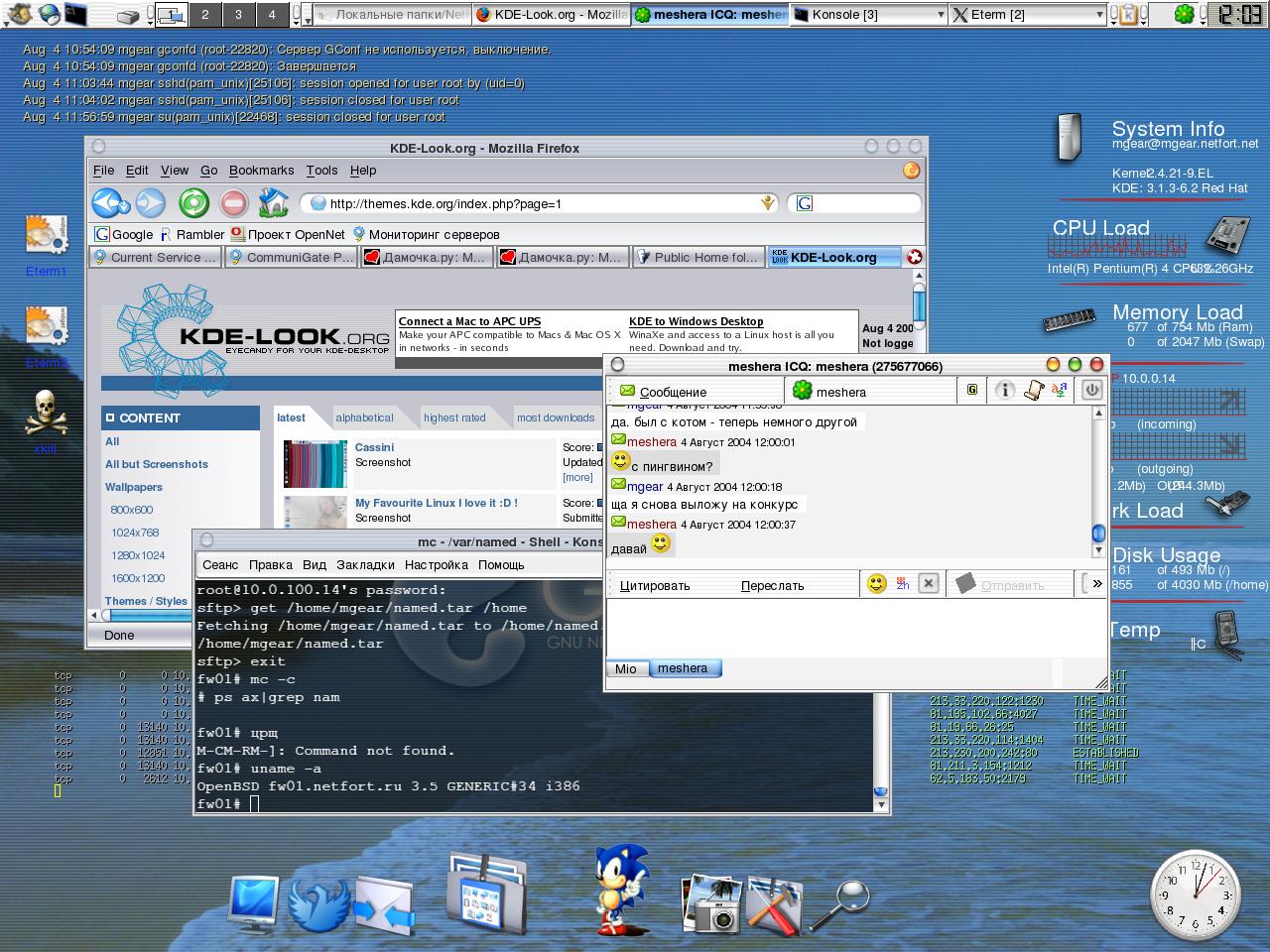Reload the page in Firefox
The width and height of the screenshot is (1270, 952).
pos(193,203)
